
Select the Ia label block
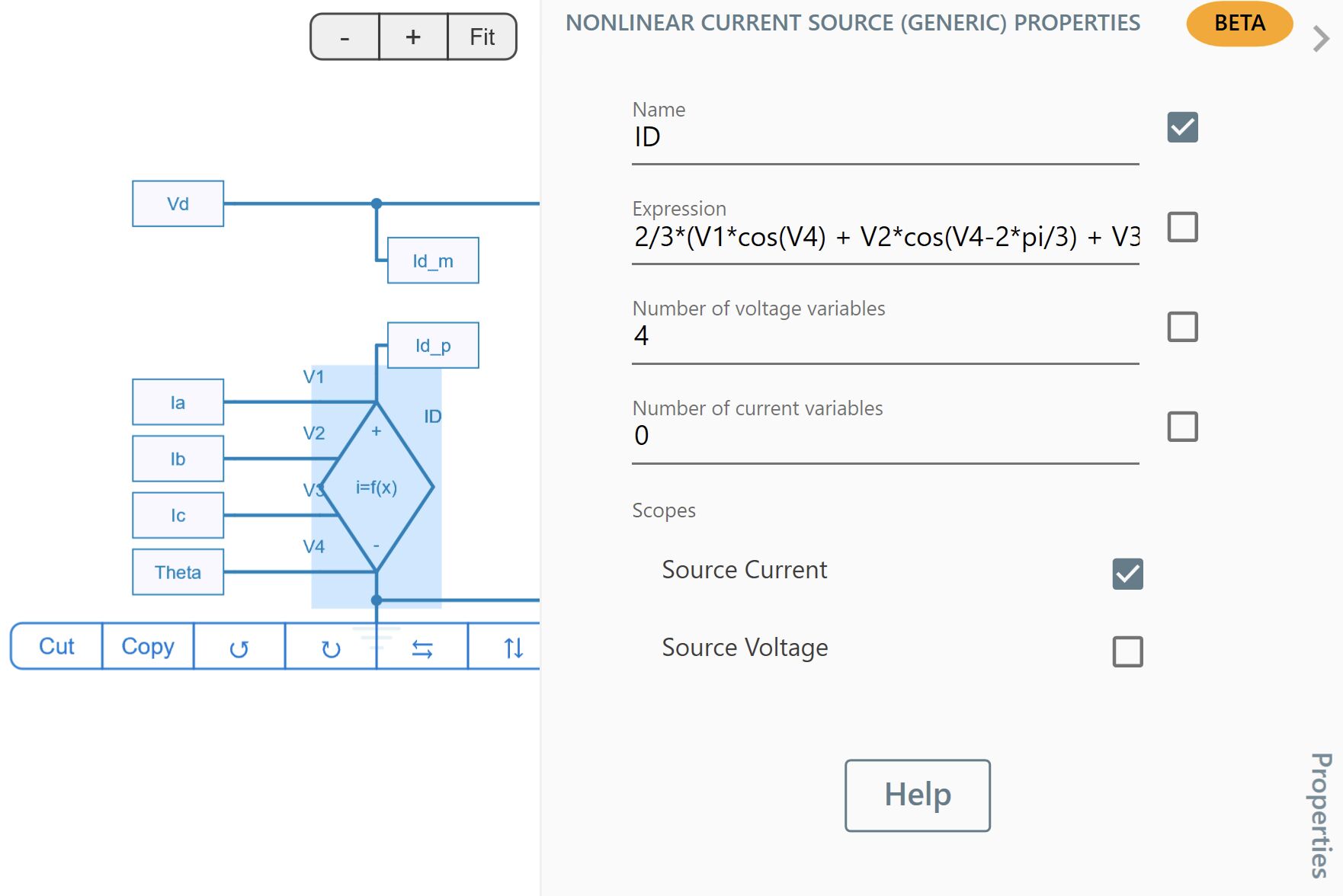pos(178,402)
